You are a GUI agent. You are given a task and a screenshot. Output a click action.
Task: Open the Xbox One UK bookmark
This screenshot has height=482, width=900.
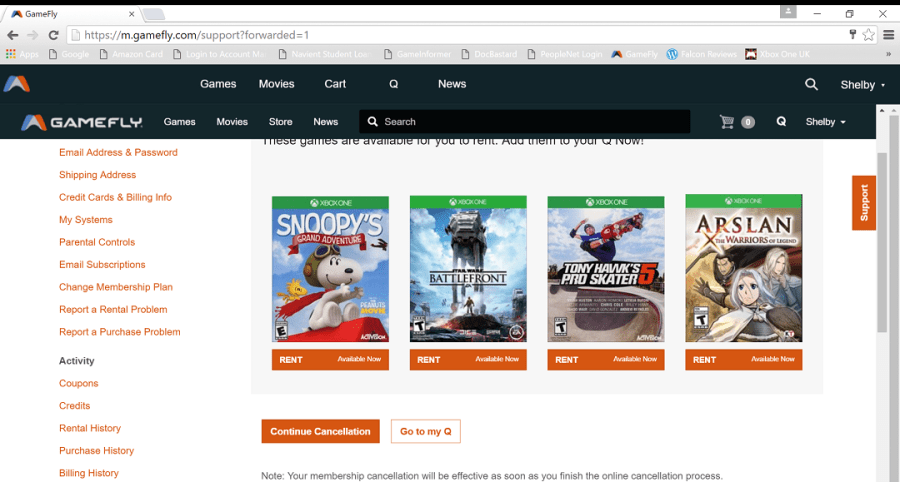coord(777,54)
